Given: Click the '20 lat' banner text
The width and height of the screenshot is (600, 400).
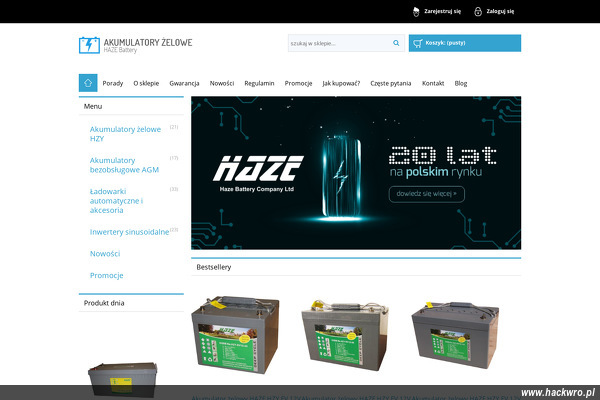Looking at the screenshot, I should pyautogui.click(x=443, y=155).
